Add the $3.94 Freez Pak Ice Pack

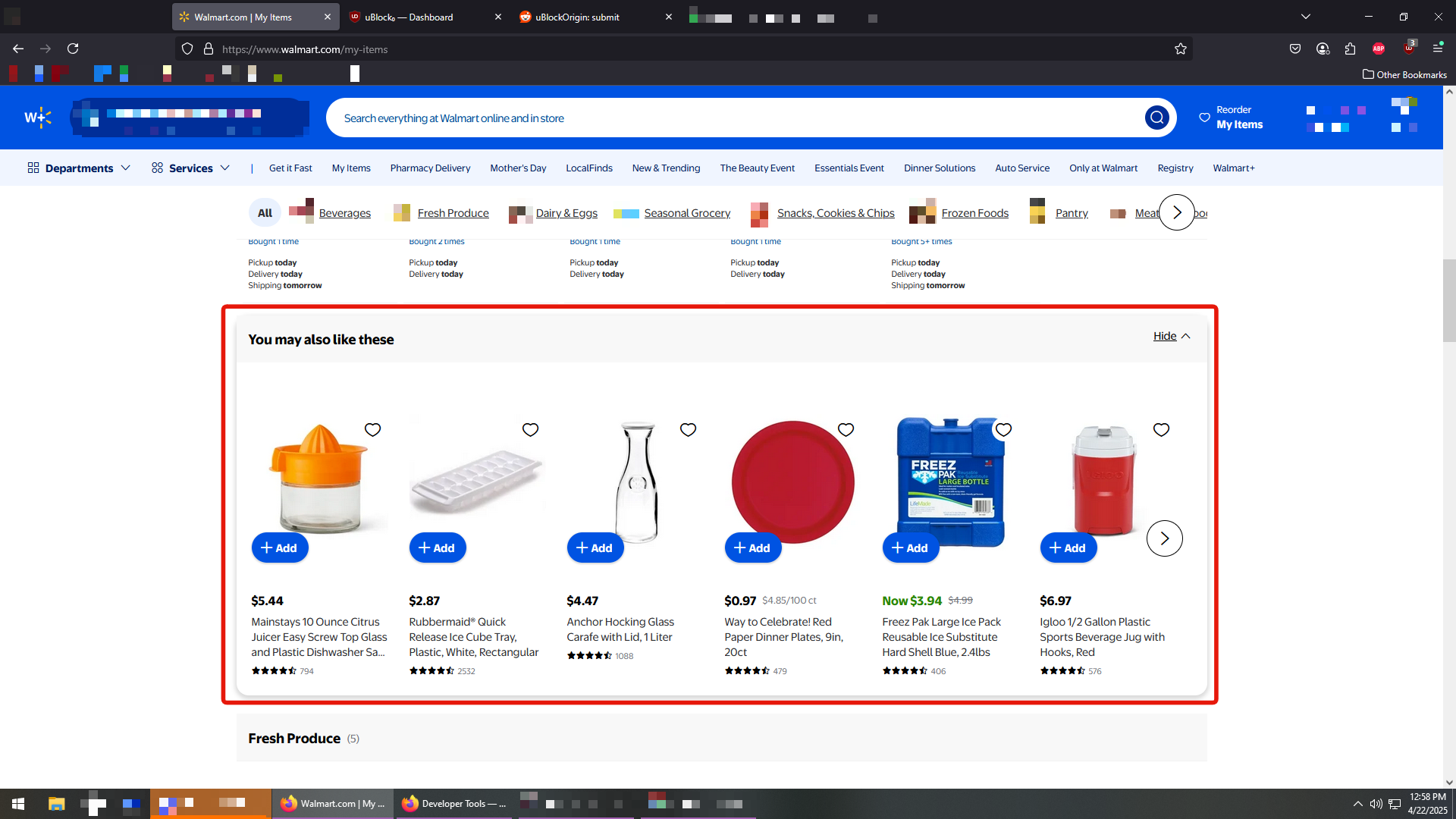[x=911, y=548]
